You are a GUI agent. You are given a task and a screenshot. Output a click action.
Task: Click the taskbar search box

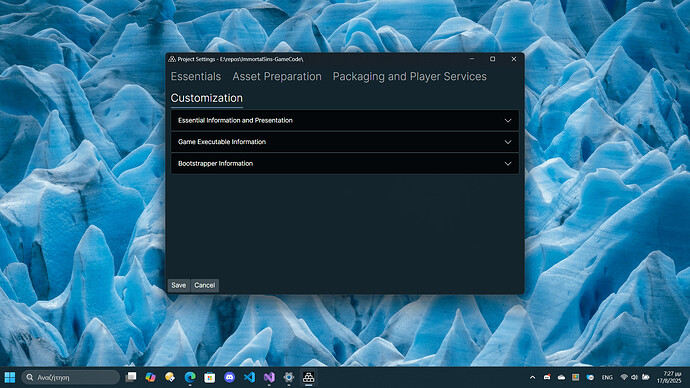tap(70, 377)
